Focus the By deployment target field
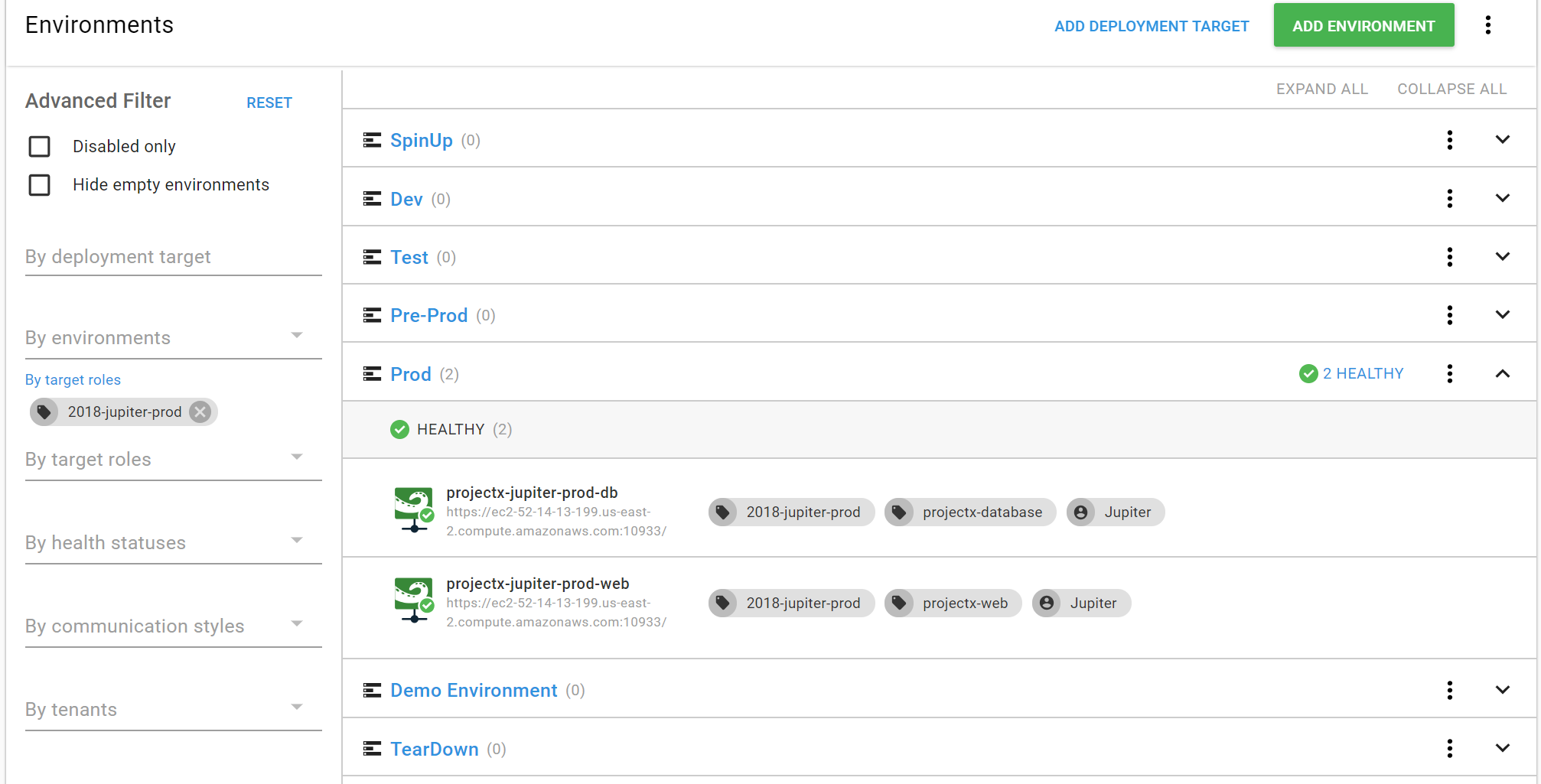This screenshot has height=784, width=1541. 173,257
